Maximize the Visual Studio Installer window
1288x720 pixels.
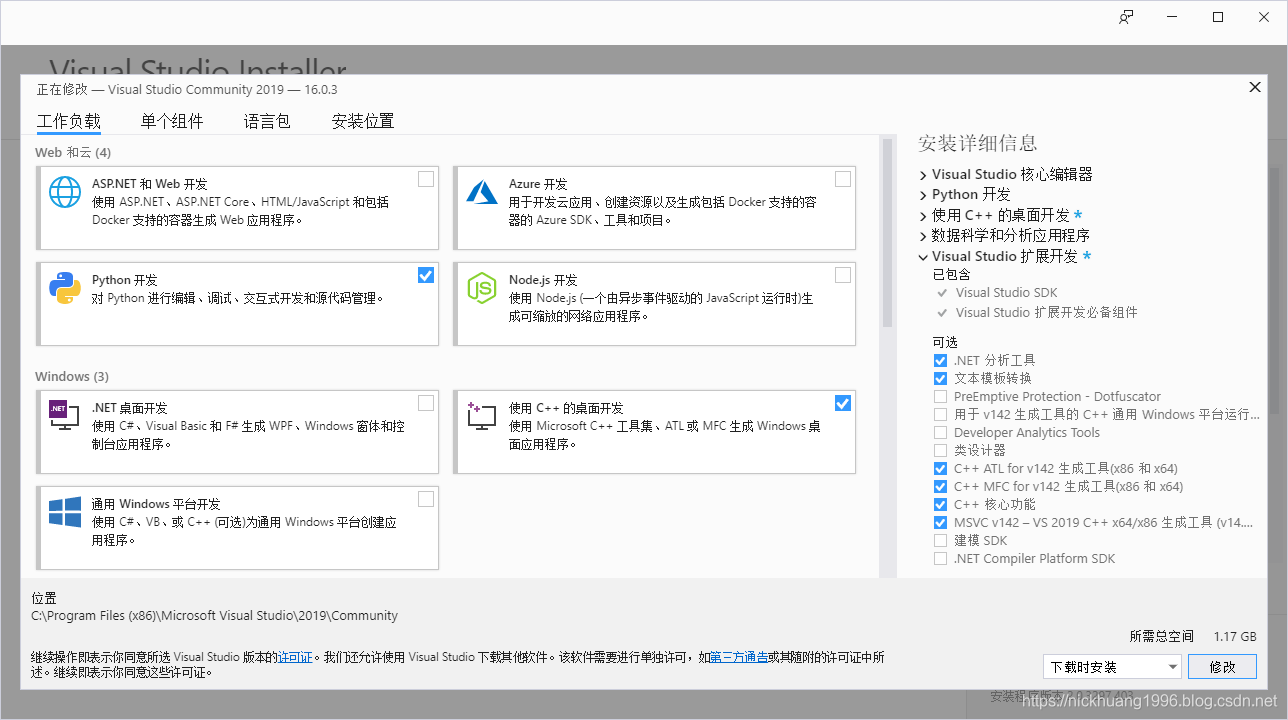pyautogui.click(x=1218, y=17)
